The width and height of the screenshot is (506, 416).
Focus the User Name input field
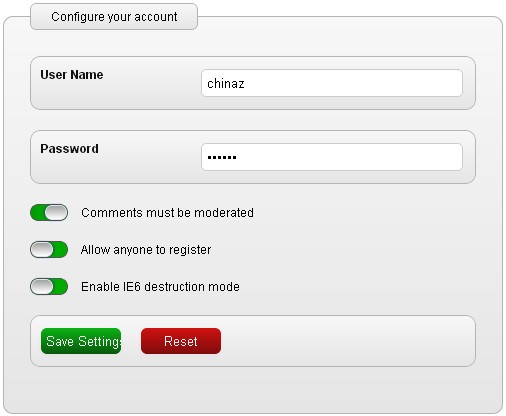click(x=332, y=83)
